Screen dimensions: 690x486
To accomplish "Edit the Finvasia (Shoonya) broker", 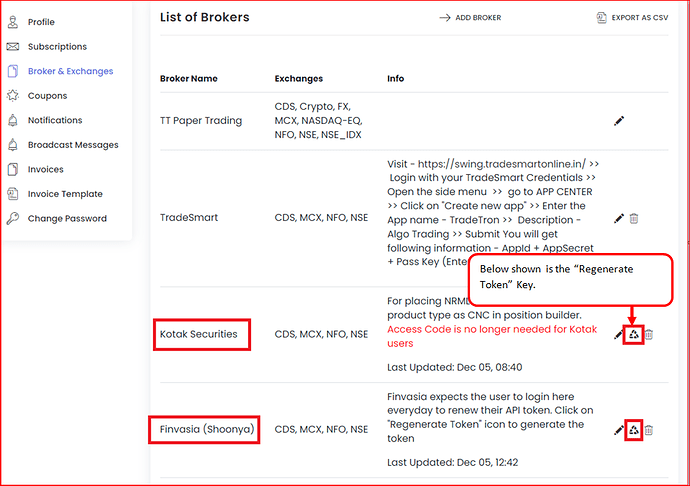I will click(619, 430).
